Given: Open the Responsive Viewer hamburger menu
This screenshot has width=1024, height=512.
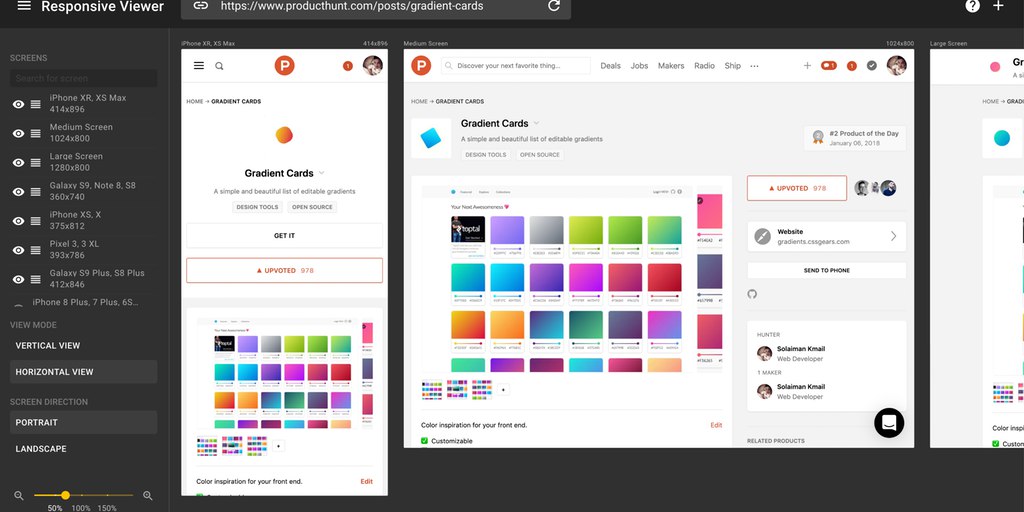Looking at the screenshot, I should [24, 6].
